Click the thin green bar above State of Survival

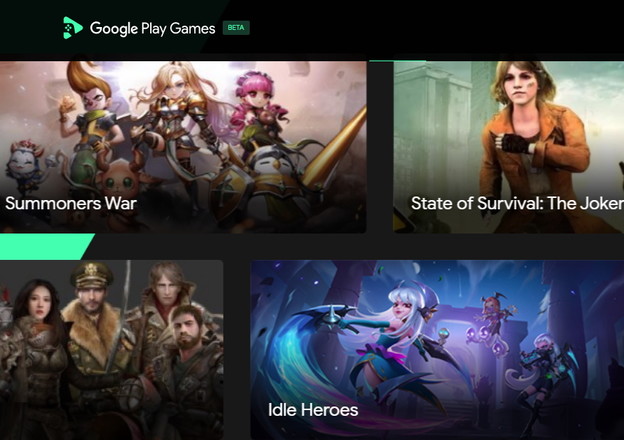point(397,61)
